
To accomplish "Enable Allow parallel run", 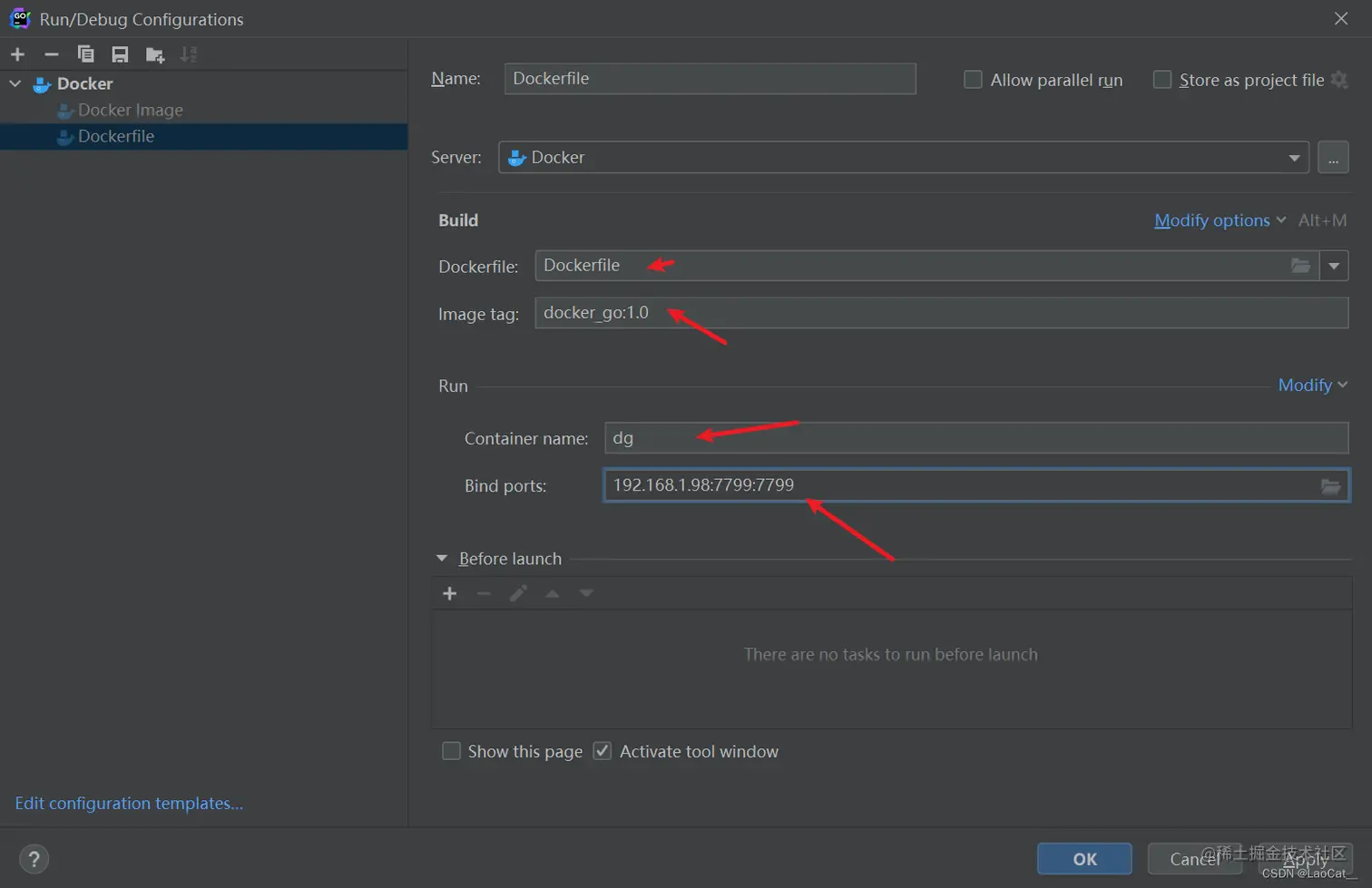I will tap(973, 80).
